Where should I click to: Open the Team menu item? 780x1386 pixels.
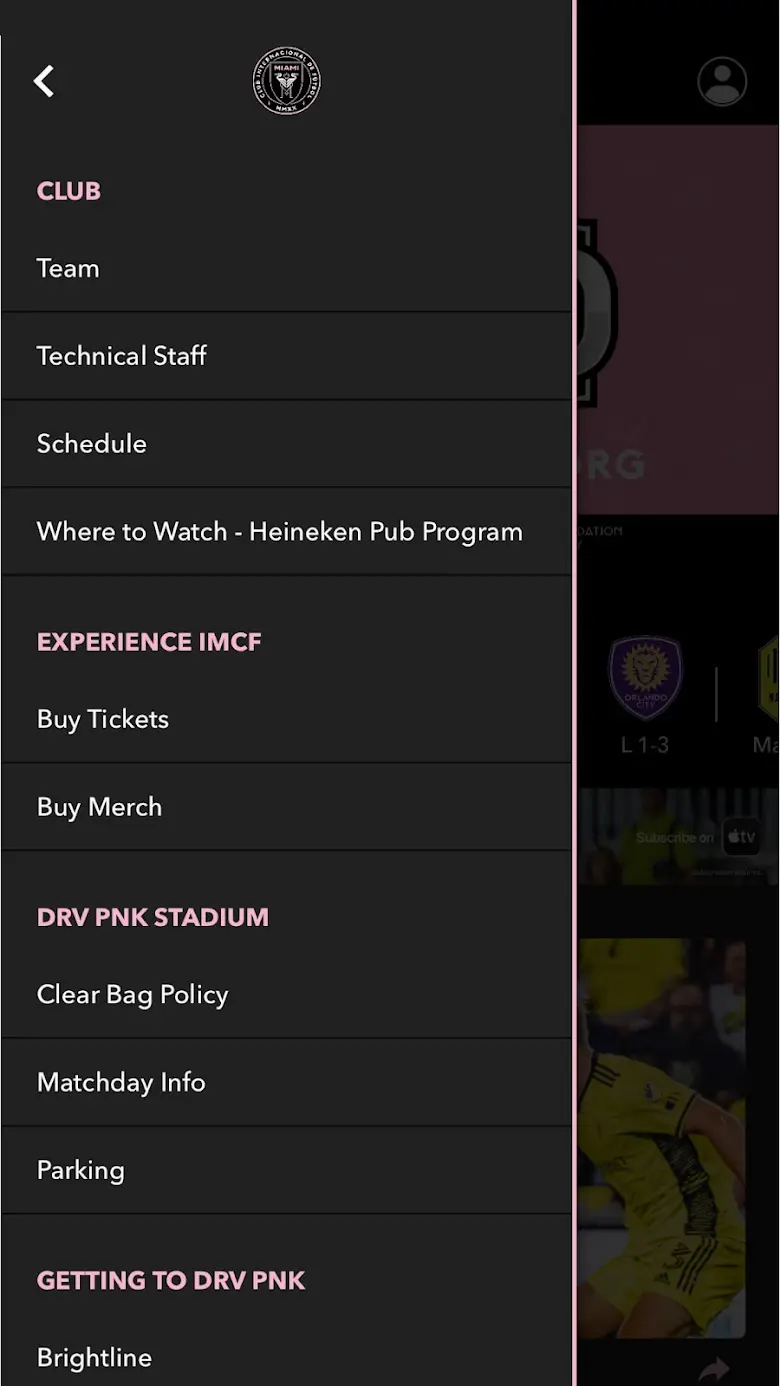pos(286,269)
